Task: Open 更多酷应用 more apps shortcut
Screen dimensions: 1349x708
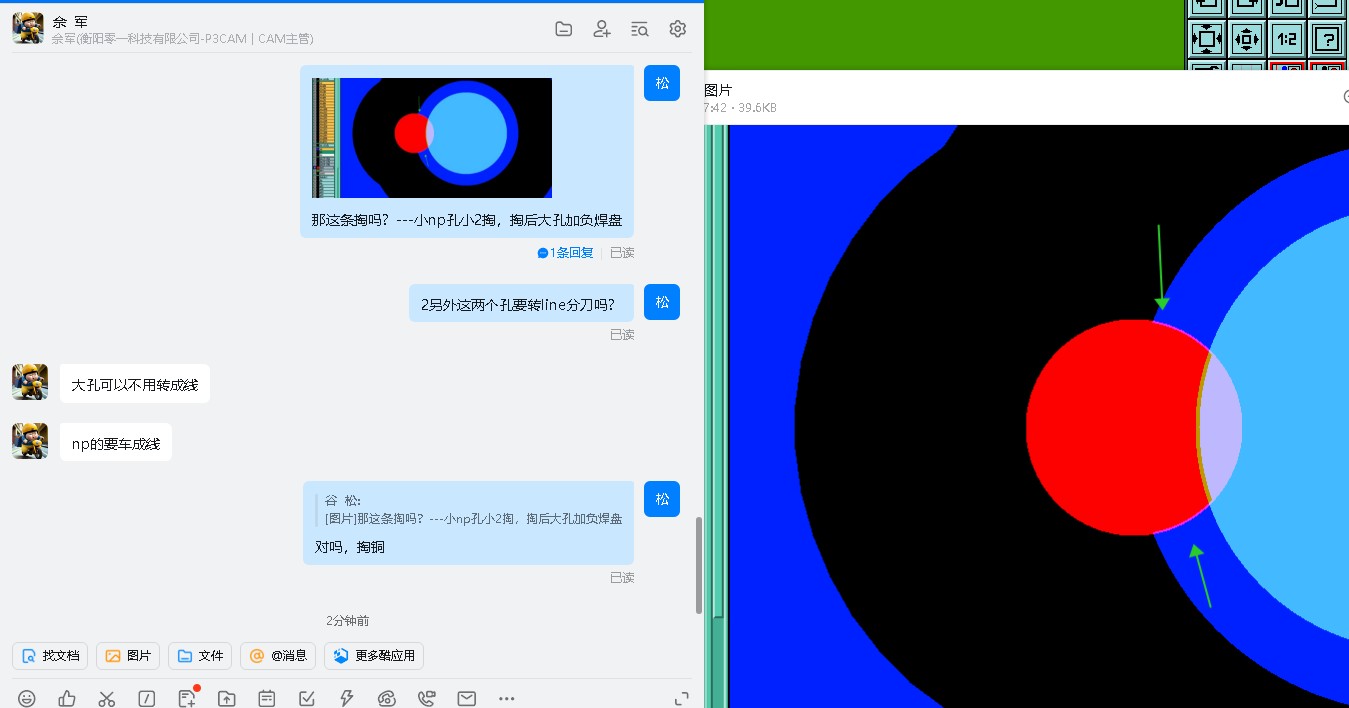Action: pyautogui.click(x=375, y=656)
